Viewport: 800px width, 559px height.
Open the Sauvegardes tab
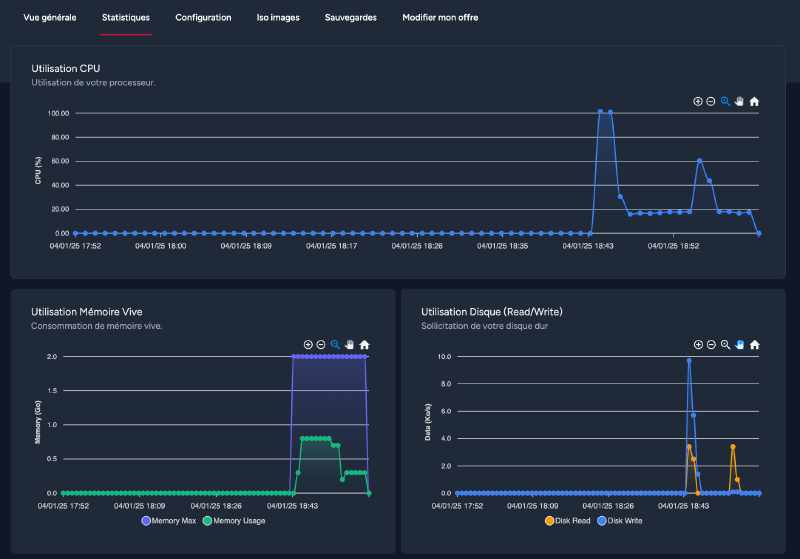point(351,18)
